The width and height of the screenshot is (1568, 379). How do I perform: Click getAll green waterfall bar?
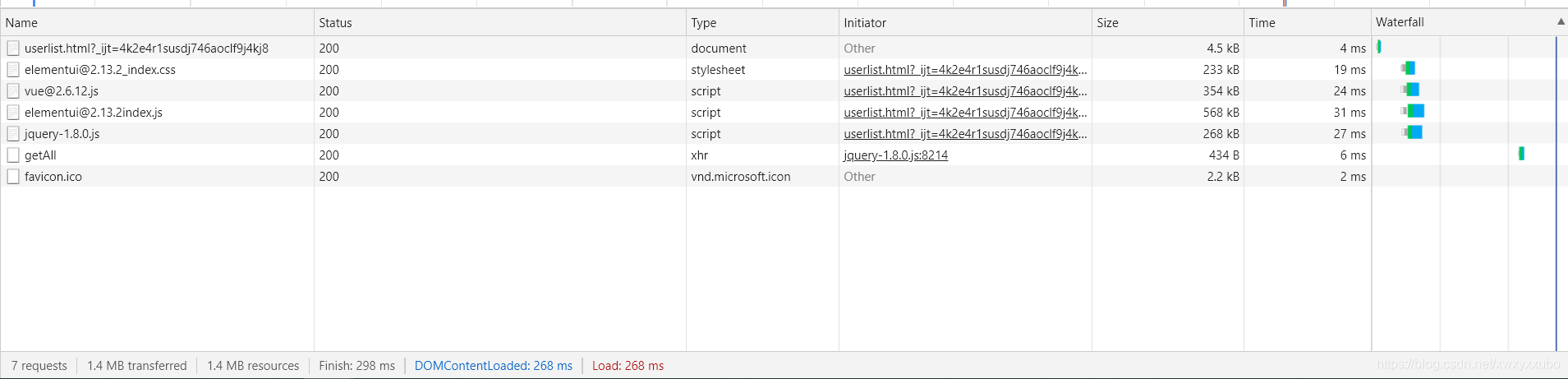tap(1521, 154)
